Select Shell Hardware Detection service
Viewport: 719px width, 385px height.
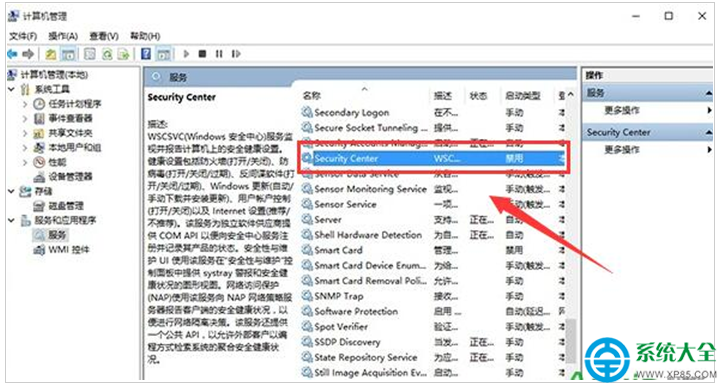pos(432,235)
